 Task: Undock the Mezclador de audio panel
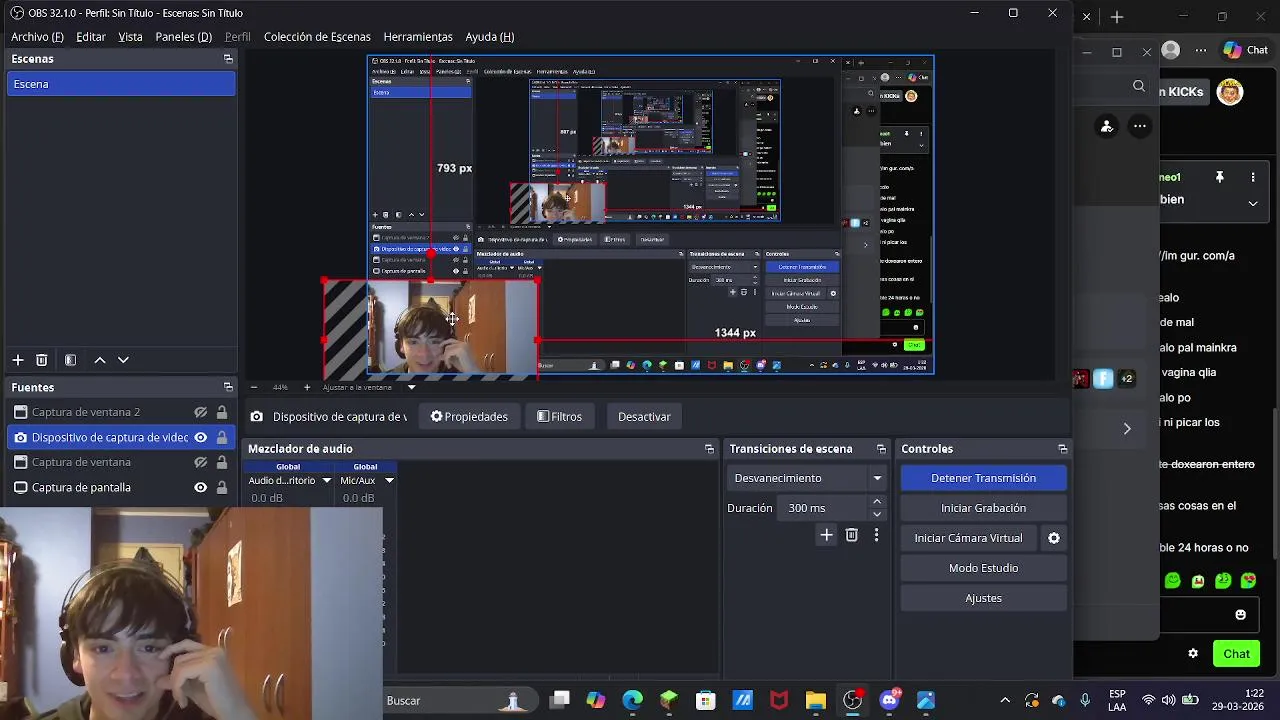coord(709,449)
